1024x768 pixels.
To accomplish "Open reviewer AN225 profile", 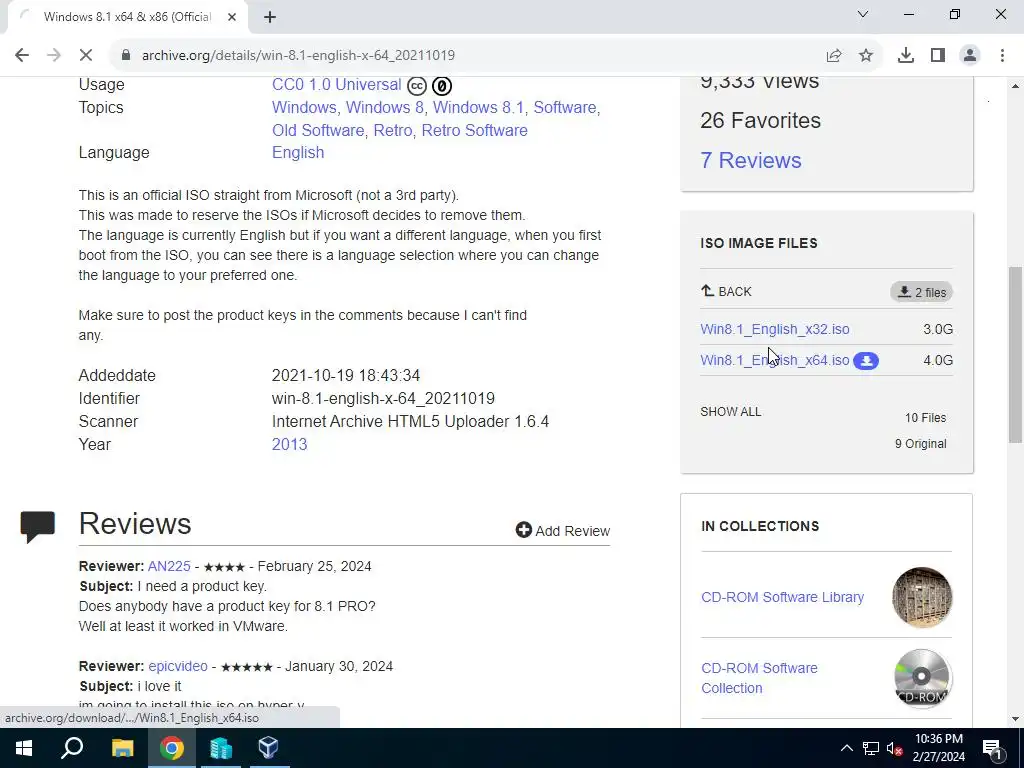I will pos(169,566).
